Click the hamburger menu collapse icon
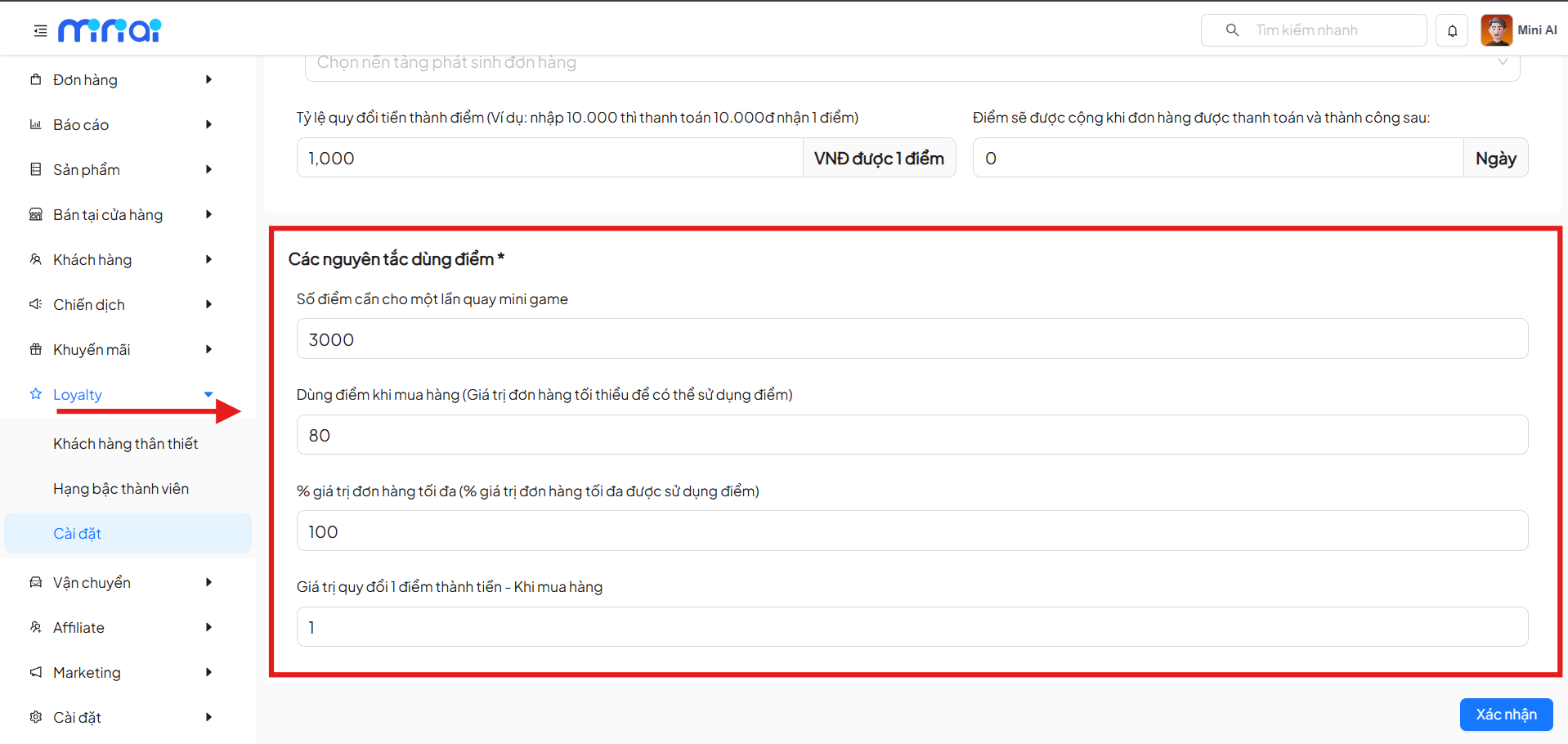1568x744 pixels. click(40, 31)
